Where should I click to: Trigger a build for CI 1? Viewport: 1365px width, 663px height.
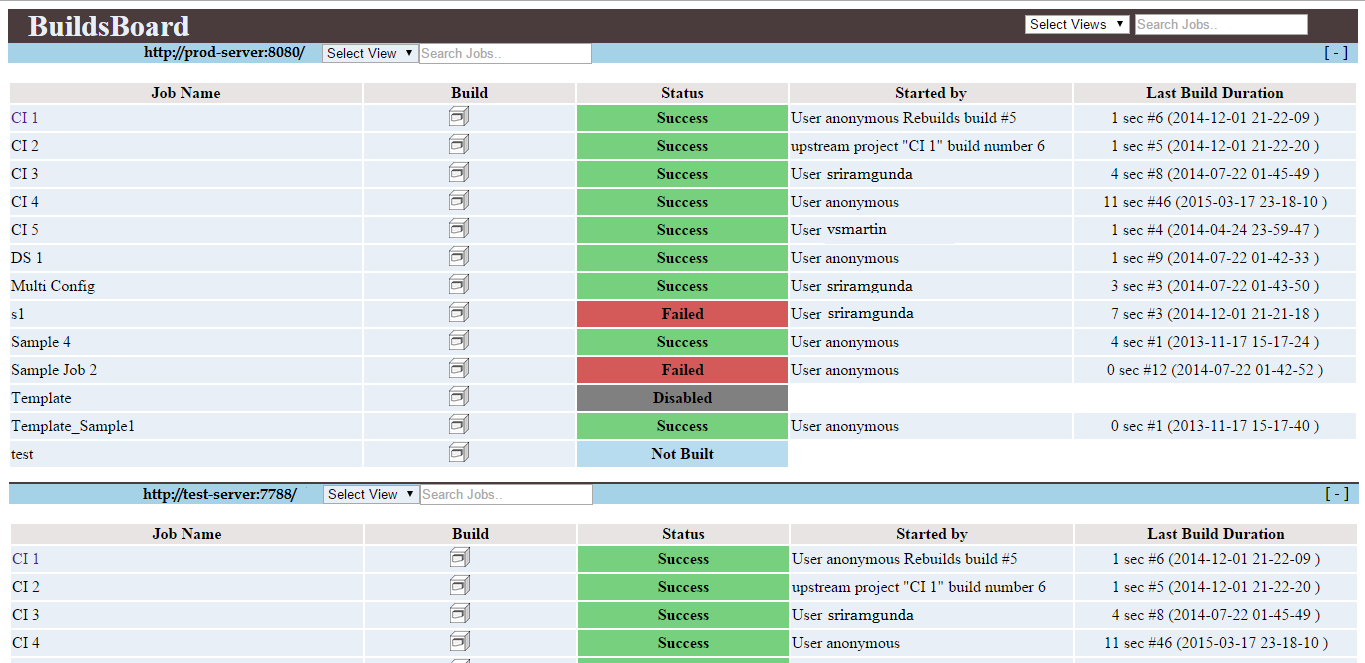point(459,116)
